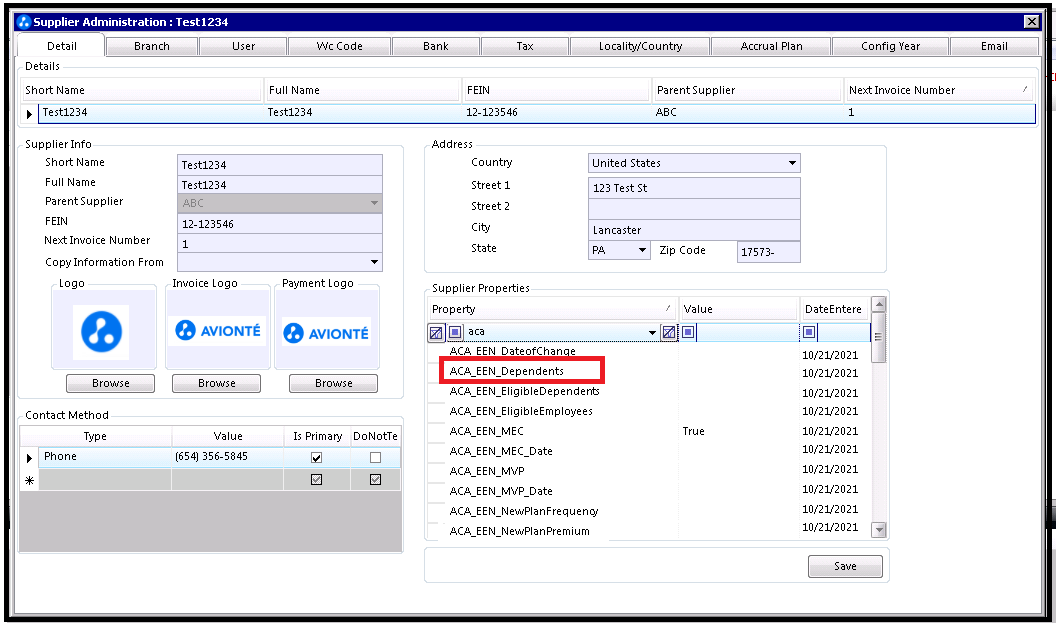Image resolution: width=1056 pixels, height=626 pixels.
Task: Click the Value column filter operator icon
Action: click(x=688, y=332)
